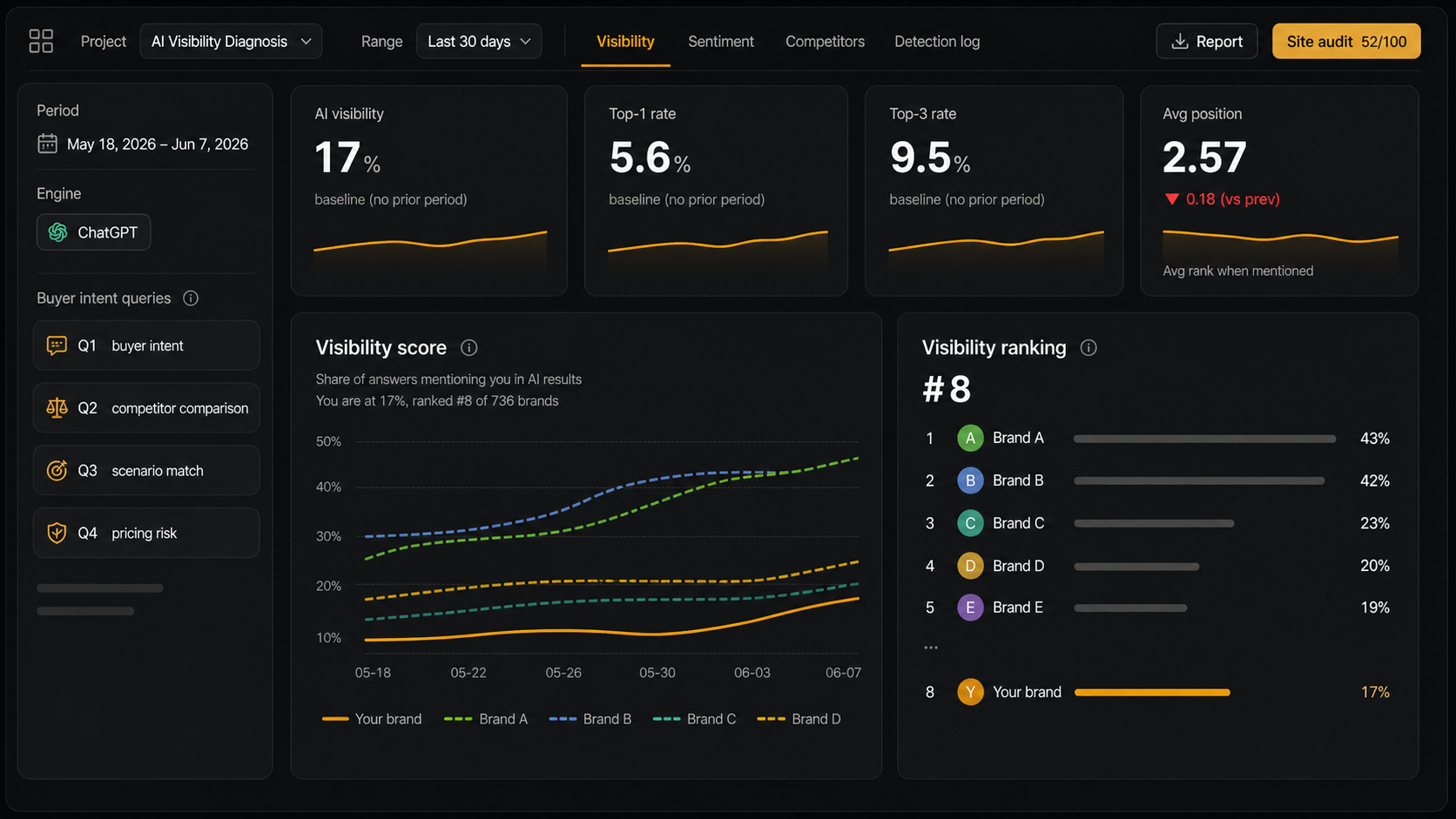Click the 20% value for Brand D
Image resolution: width=1456 pixels, height=819 pixels.
click(x=1375, y=566)
